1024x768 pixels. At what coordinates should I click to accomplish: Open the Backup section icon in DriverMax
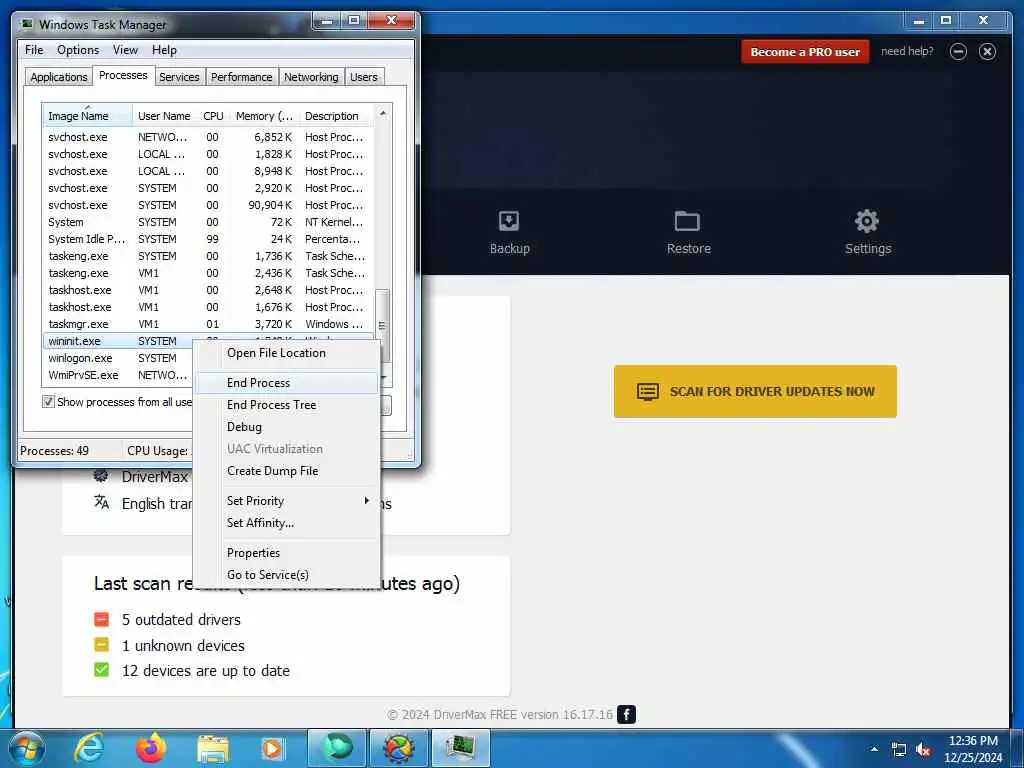tap(509, 221)
